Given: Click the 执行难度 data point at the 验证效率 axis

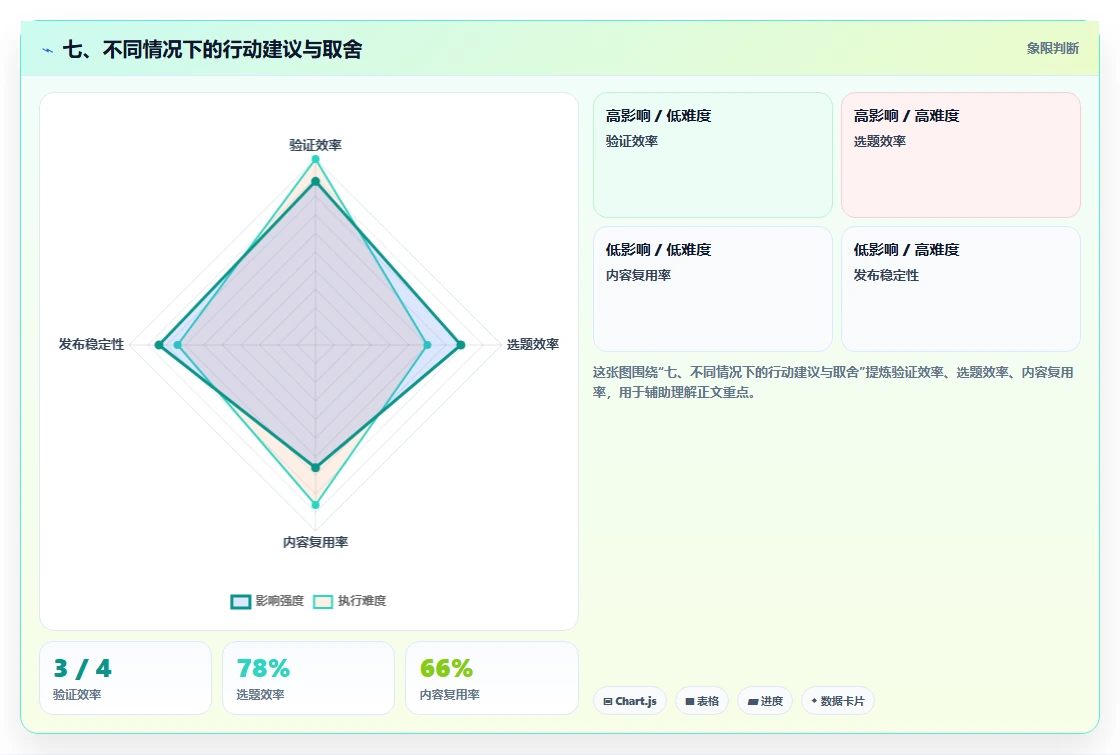Looking at the screenshot, I should pos(315,159).
